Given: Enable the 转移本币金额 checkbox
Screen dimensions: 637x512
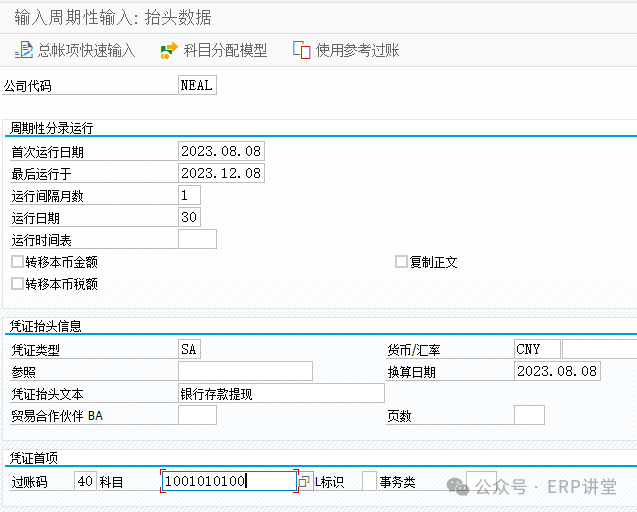Looking at the screenshot, I should 17,262.
